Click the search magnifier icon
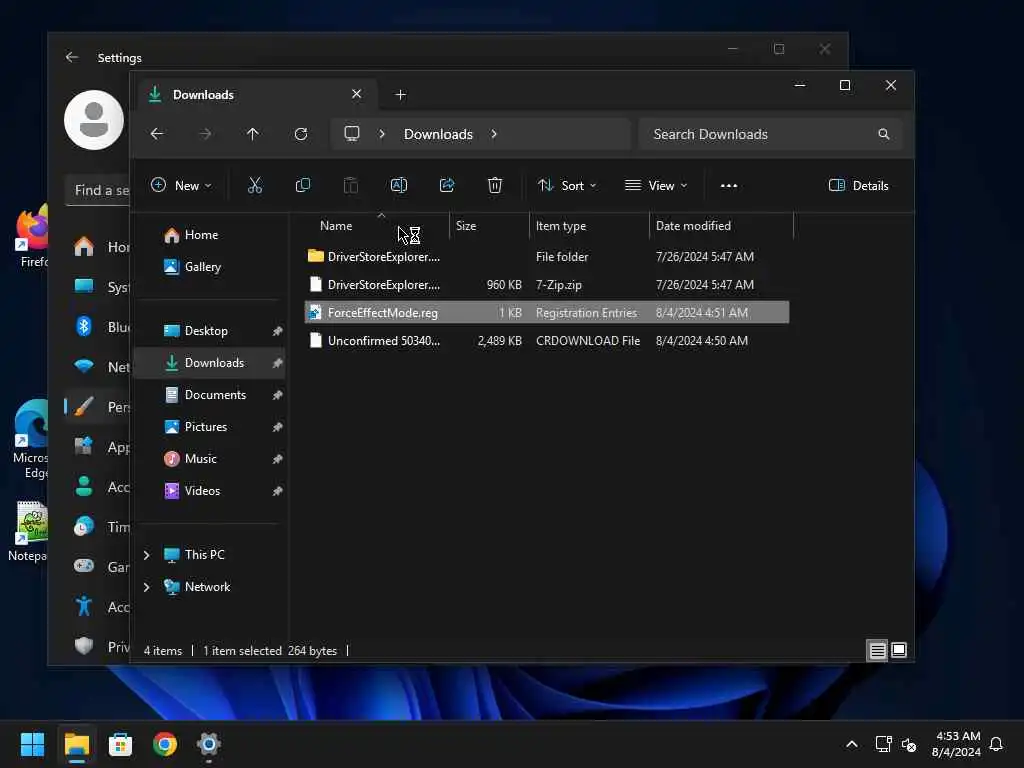Image resolution: width=1024 pixels, height=768 pixels. (883, 134)
